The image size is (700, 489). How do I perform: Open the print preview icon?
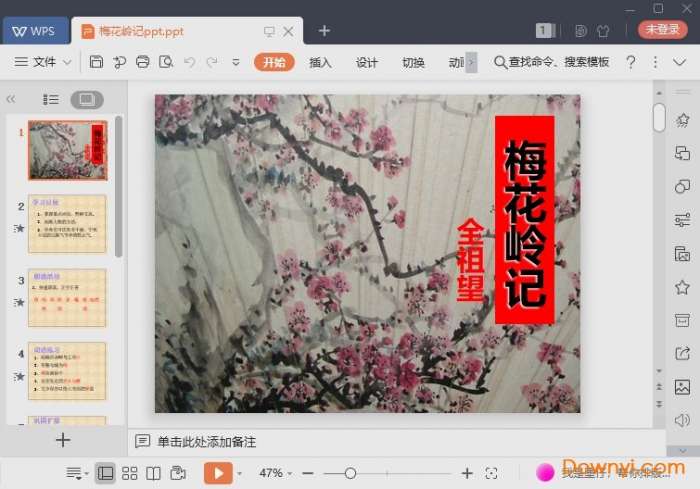165,62
